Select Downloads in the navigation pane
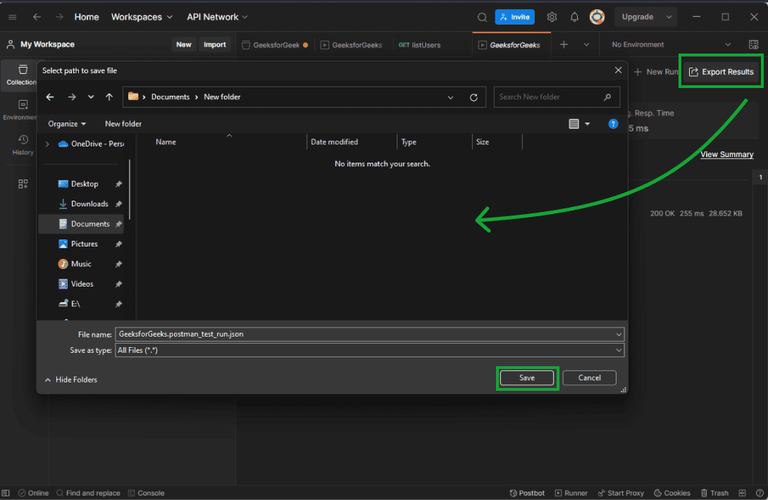The image size is (768, 500). 89,204
